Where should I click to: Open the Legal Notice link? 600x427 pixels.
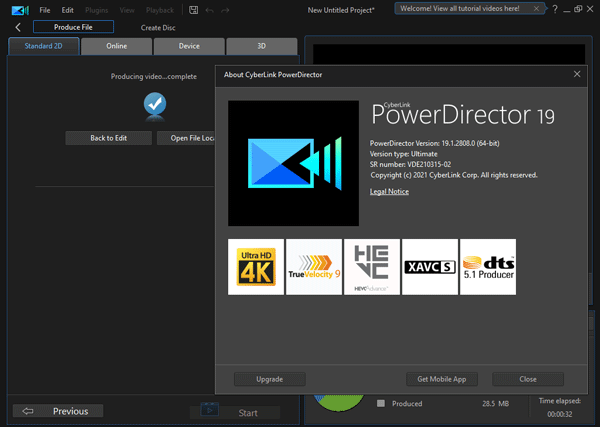(389, 191)
